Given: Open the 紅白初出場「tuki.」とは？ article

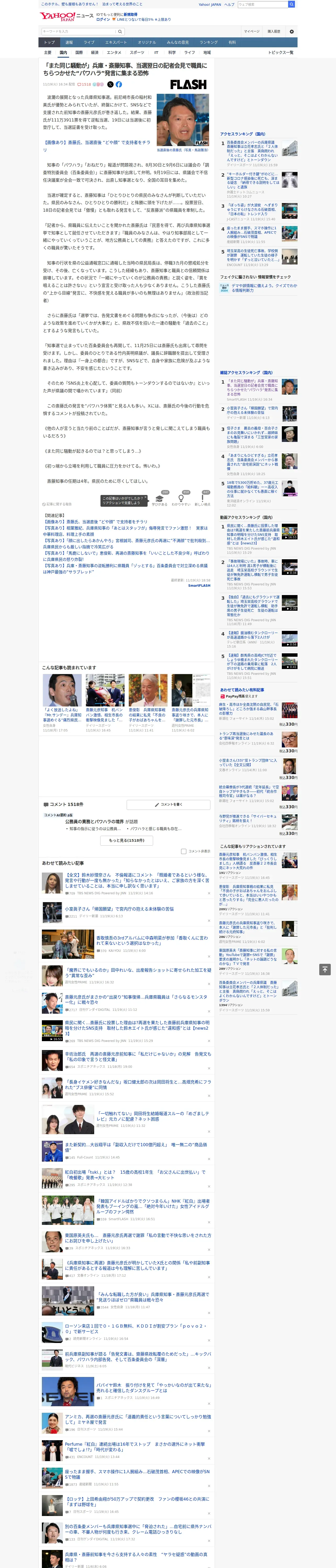Looking at the screenshot, I should click(x=135, y=1174).
